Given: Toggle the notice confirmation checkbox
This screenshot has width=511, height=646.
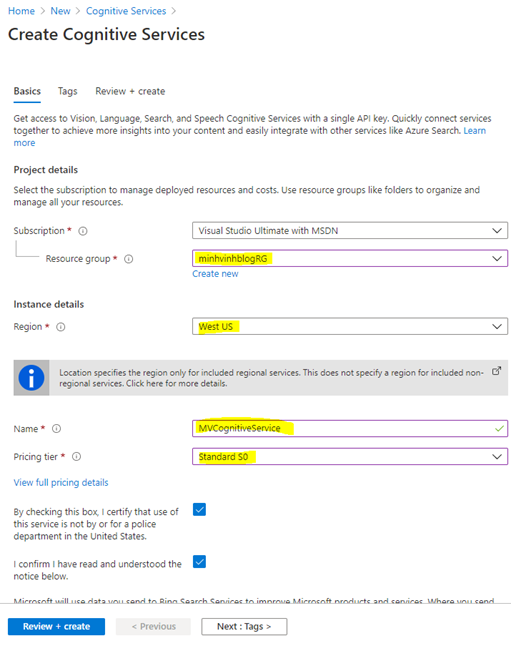Looking at the screenshot, I should pyautogui.click(x=199, y=562).
